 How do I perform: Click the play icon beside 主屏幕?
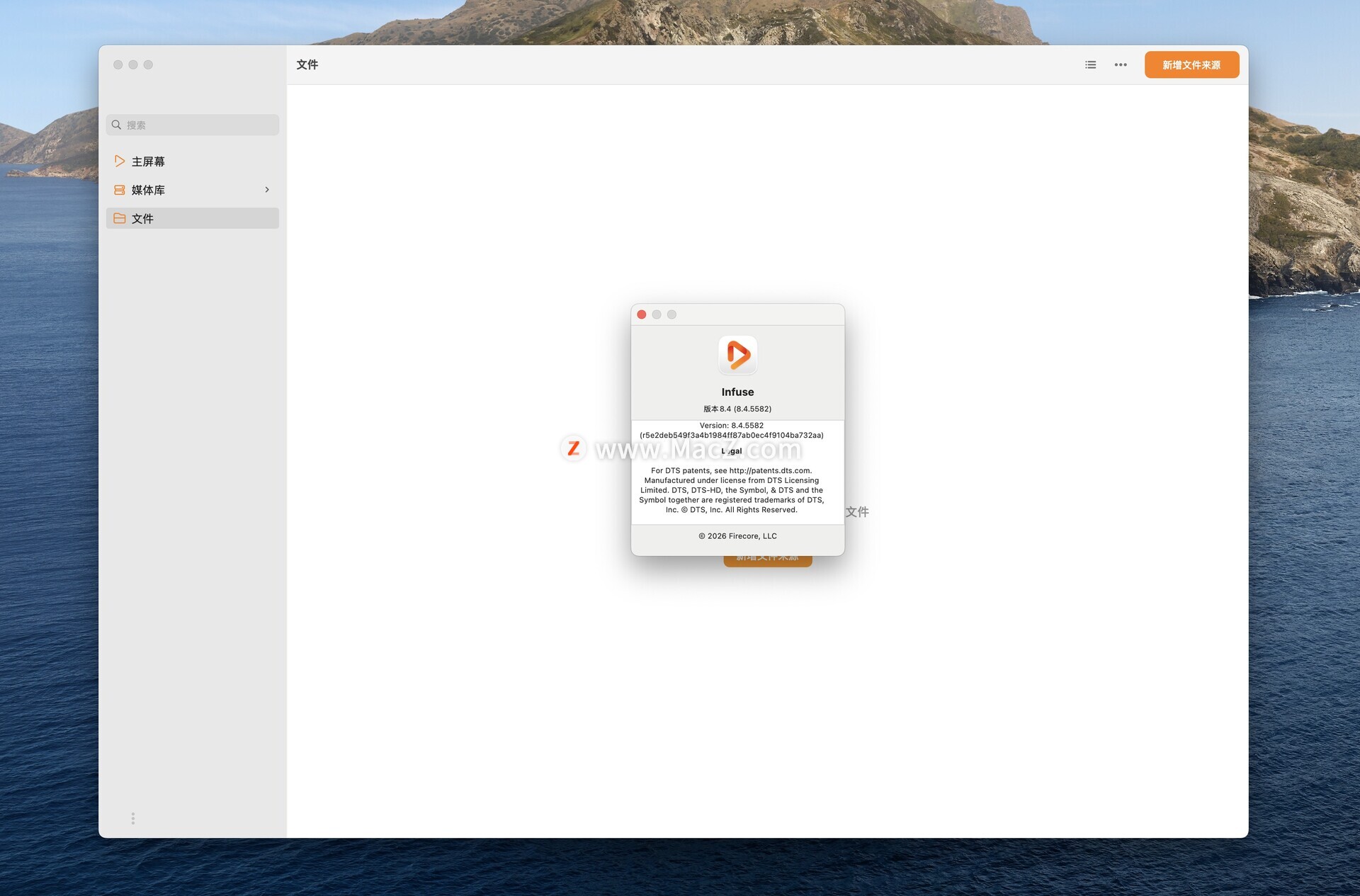[119, 161]
